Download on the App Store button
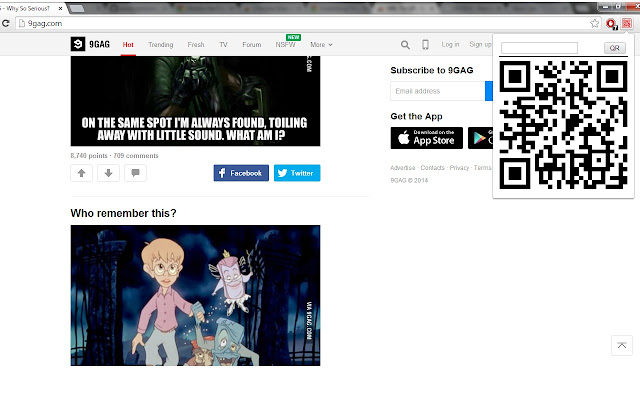This screenshot has height=400, width=640. click(x=427, y=138)
